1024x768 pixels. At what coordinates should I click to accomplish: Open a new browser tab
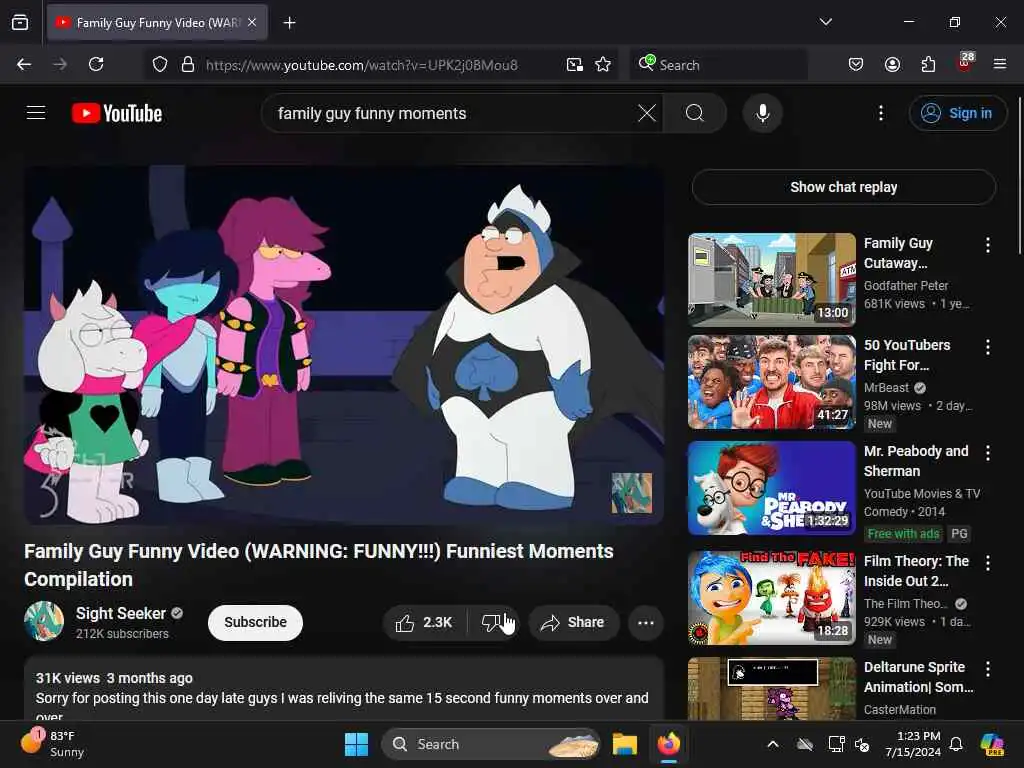pyautogui.click(x=289, y=23)
